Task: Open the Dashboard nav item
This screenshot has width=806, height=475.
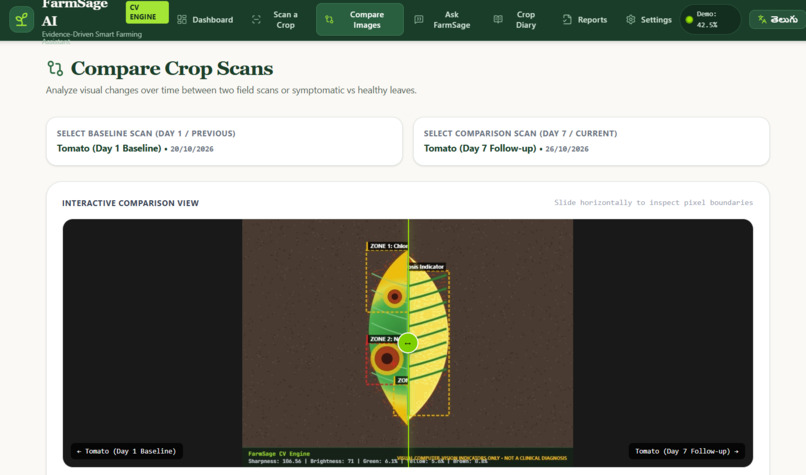Action: 205,20
